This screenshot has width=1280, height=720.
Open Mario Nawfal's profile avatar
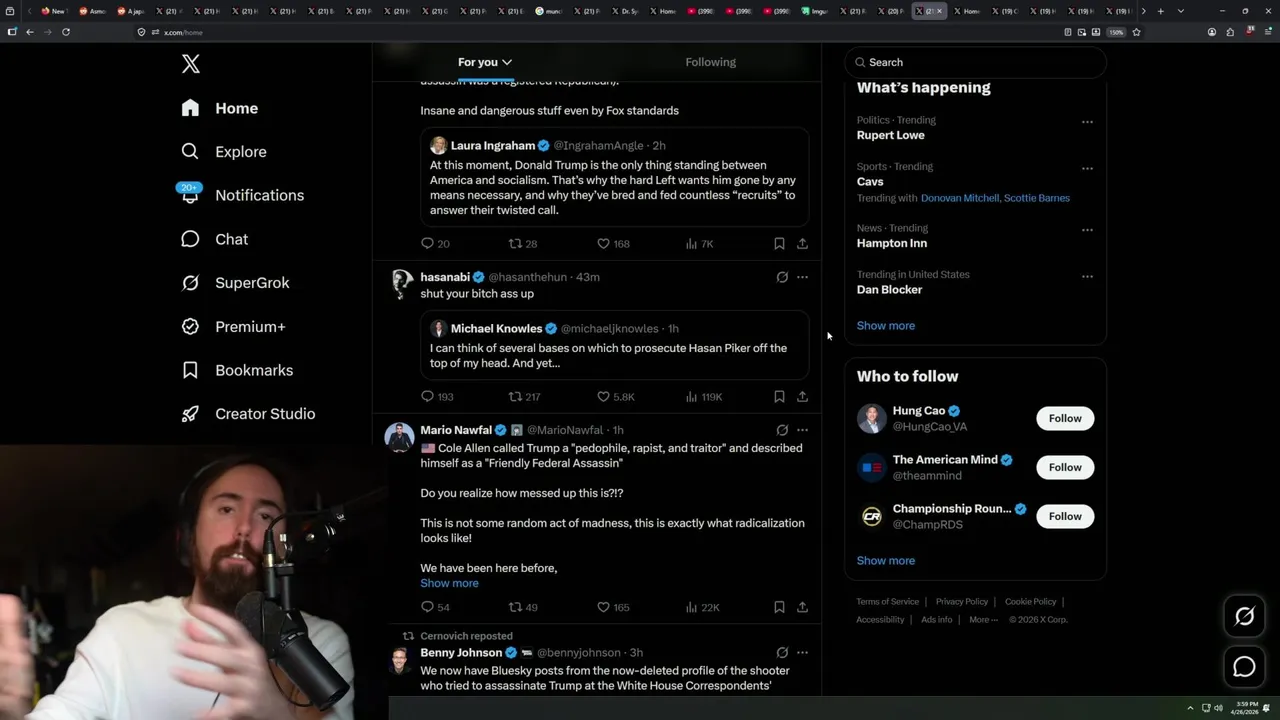tap(400, 437)
